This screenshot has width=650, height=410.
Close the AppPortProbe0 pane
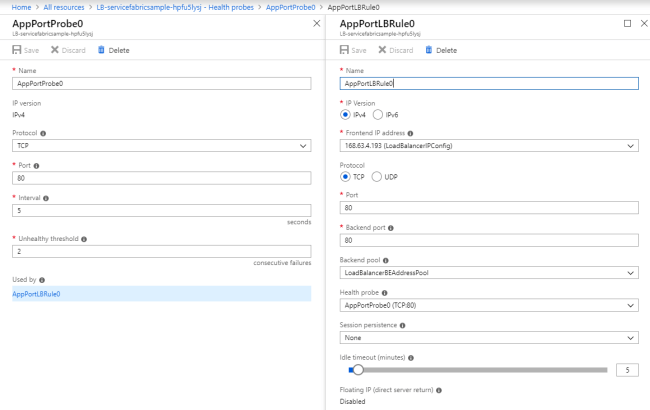point(317,24)
